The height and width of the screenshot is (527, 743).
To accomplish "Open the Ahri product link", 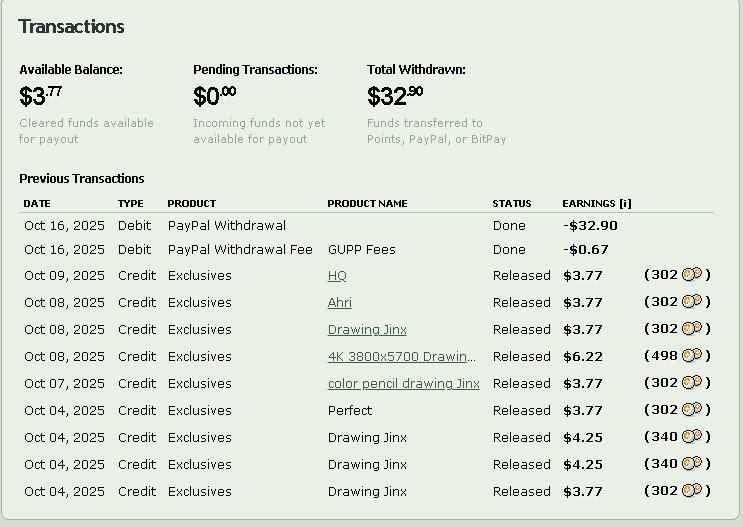I will tap(339, 303).
